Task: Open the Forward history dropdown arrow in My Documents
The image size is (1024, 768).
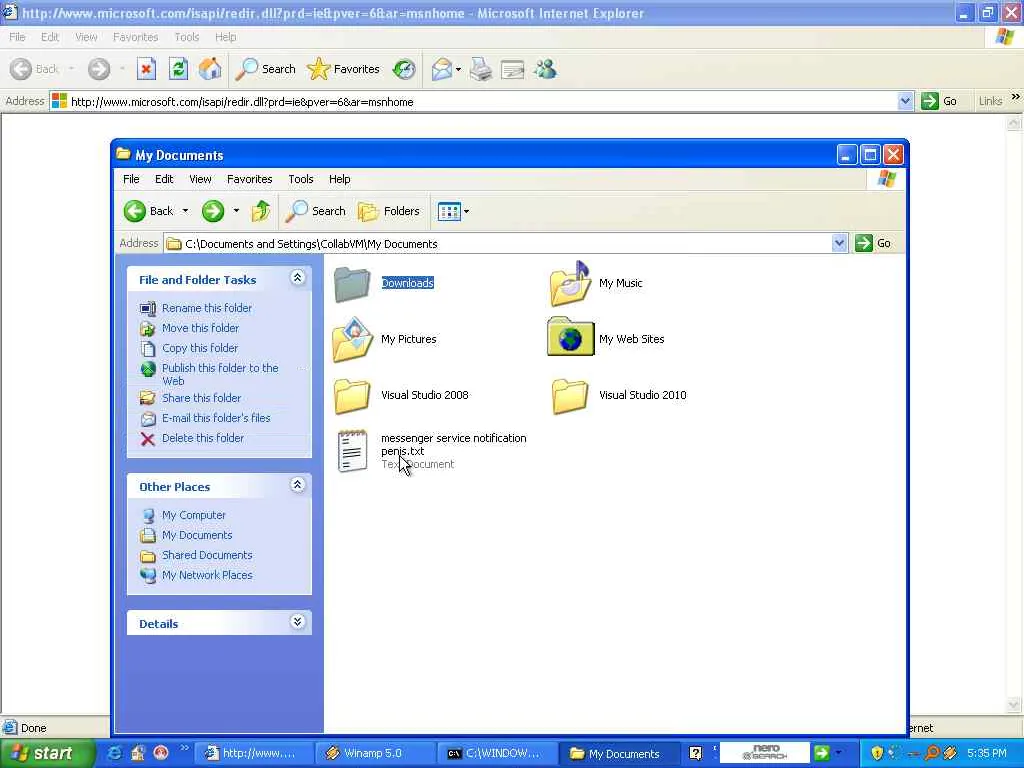Action: [236, 211]
